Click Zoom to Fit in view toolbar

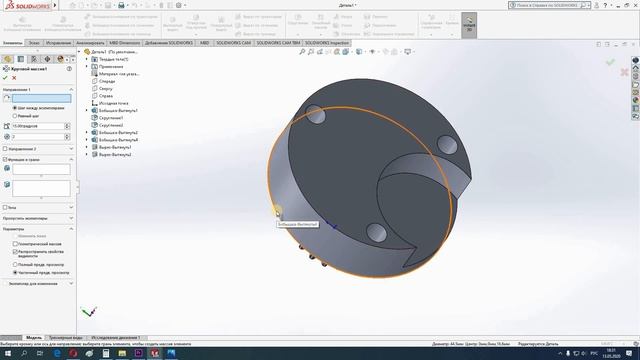(302, 52)
